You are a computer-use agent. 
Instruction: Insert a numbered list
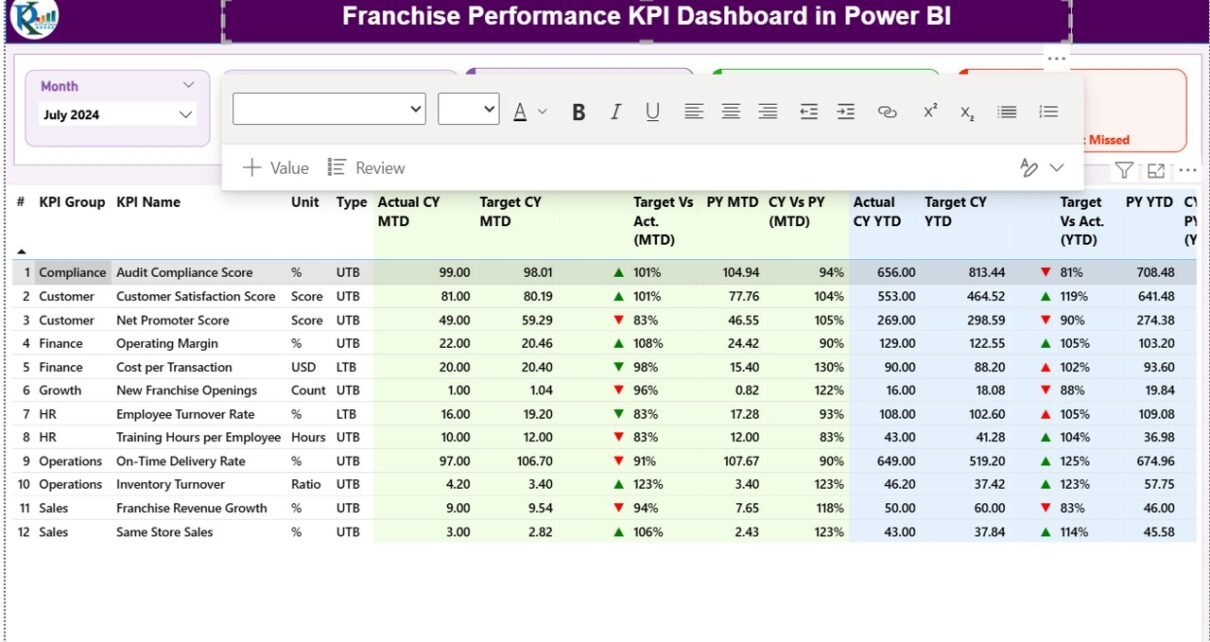(x=1048, y=112)
